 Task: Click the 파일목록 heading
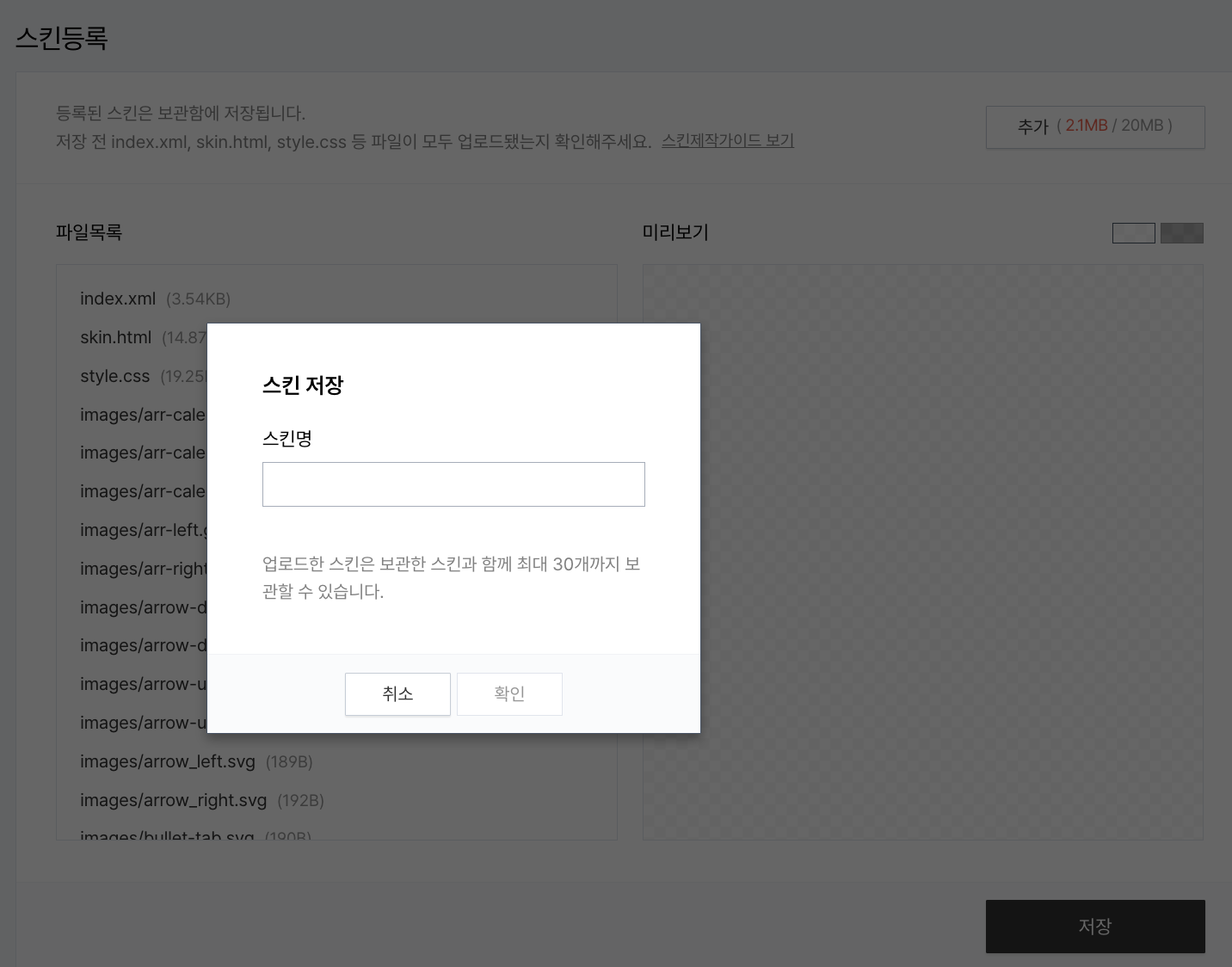click(x=89, y=232)
